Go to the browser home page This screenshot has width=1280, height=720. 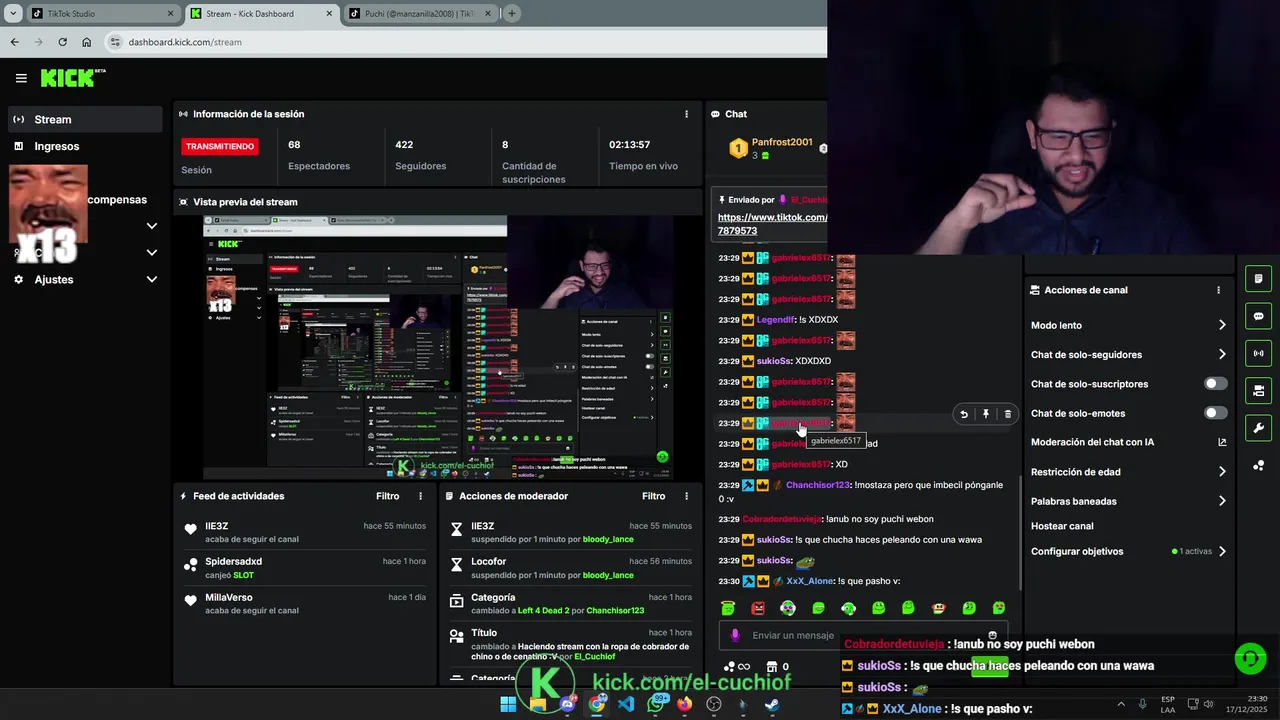click(x=87, y=42)
